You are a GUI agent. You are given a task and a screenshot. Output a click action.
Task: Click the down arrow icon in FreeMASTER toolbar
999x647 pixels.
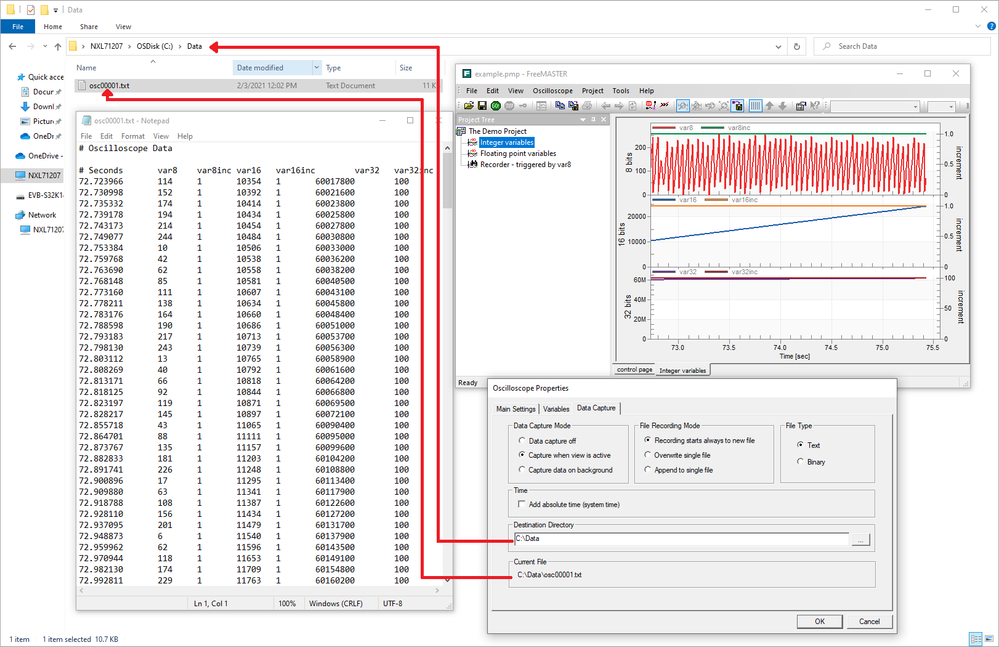pyautogui.click(x=782, y=106)
